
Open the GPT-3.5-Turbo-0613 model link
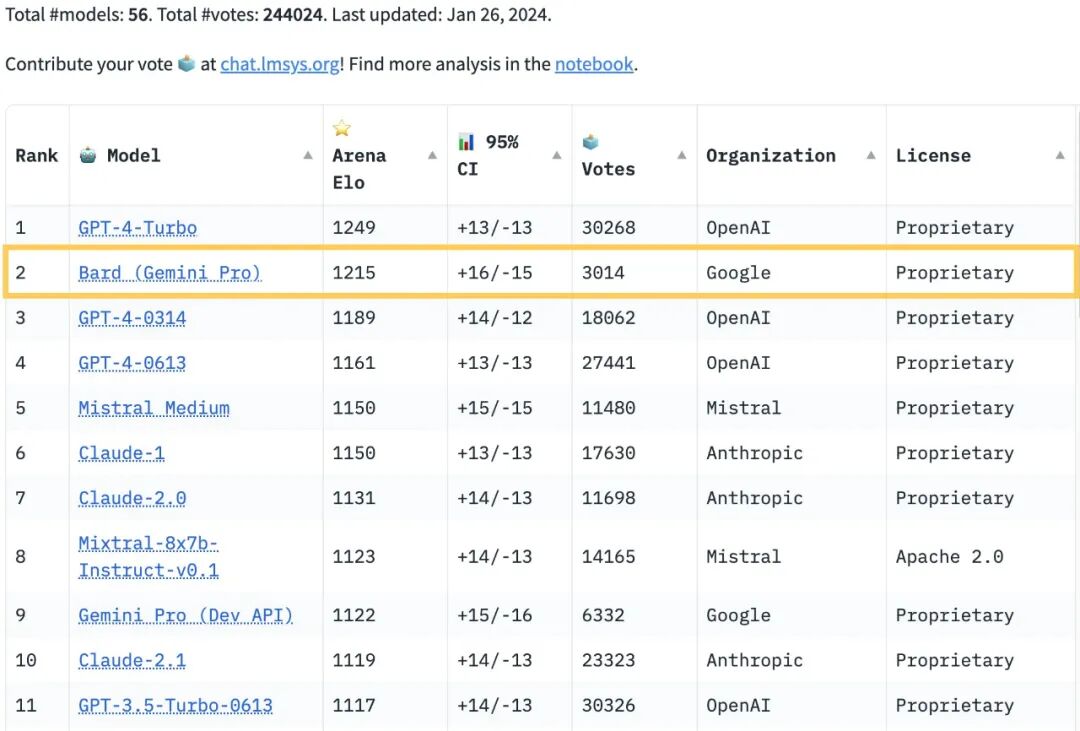tap(176, 706)
